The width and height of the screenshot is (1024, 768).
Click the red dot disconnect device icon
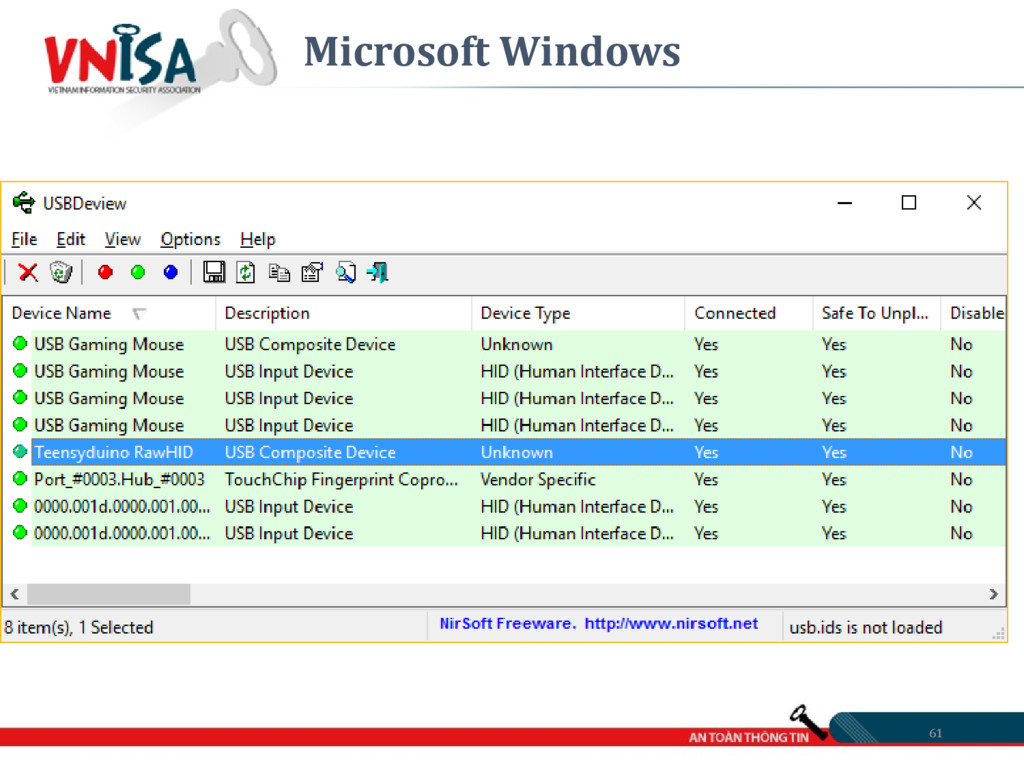pyautogui.click(x=105, y=272)
